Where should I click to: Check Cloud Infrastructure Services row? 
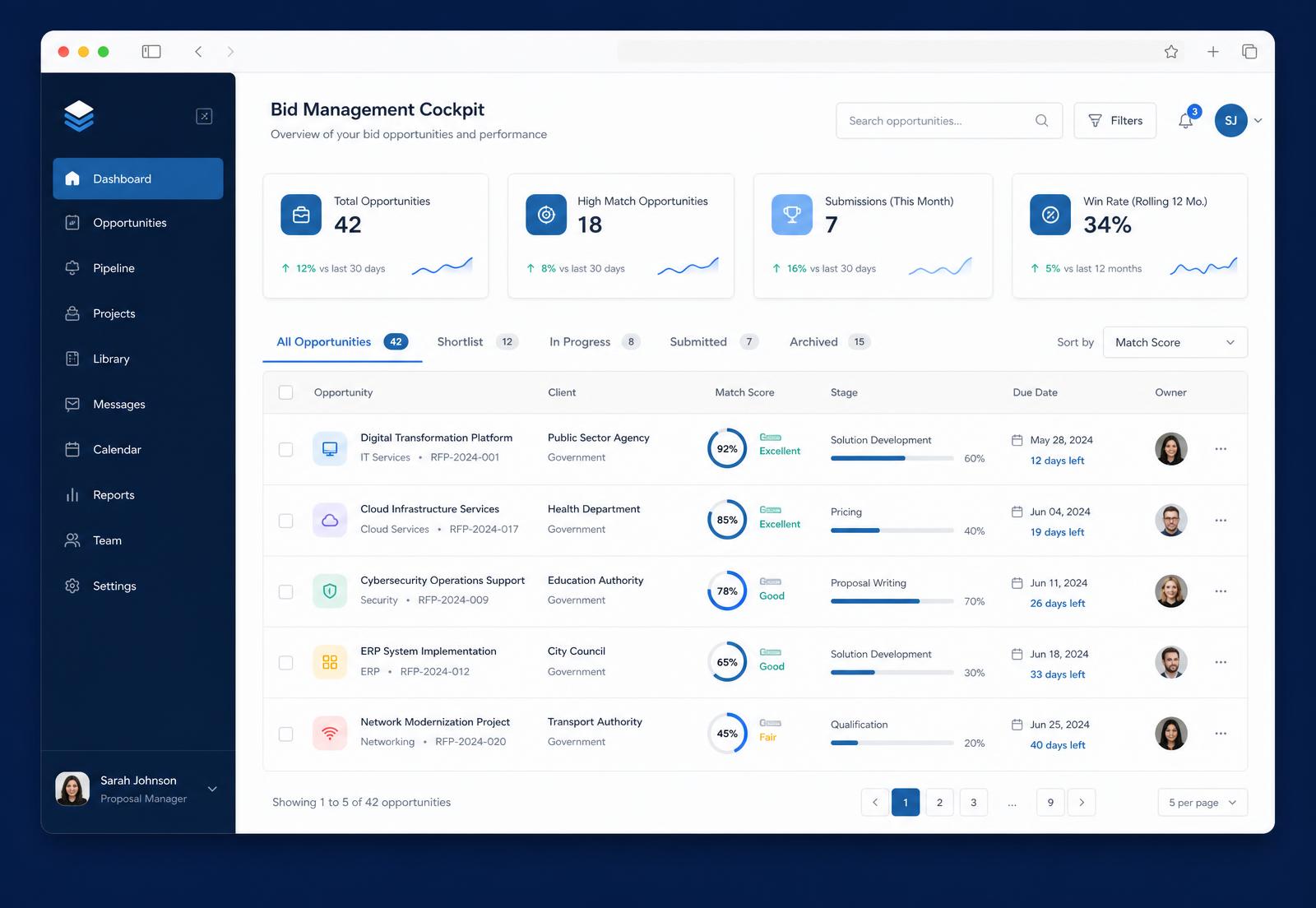pyautogui.click(x=285, y=521)
